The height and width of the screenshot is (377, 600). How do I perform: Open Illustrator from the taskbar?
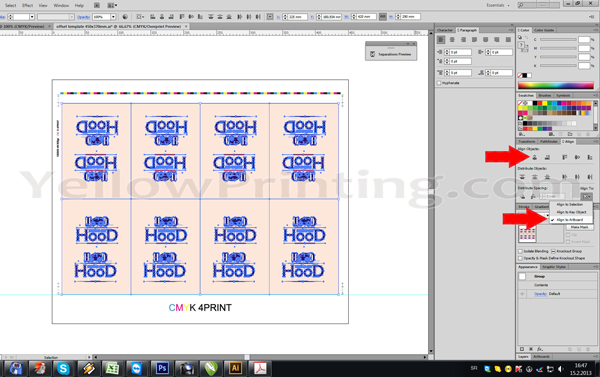pyautogui.click(x=235, y=368)
